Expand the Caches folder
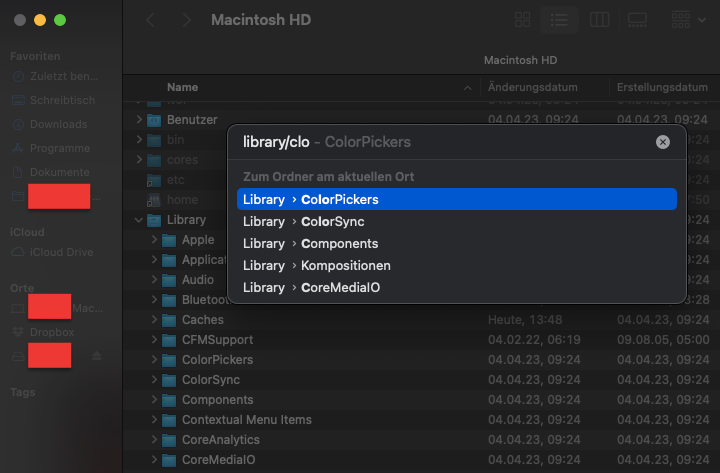Viewport: 720px width, 473px height. [154, 320]
